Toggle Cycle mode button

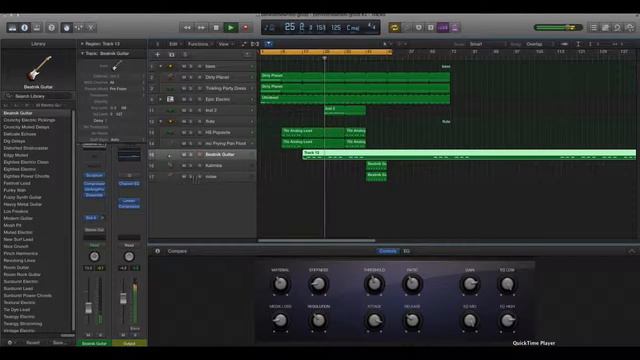394,28
